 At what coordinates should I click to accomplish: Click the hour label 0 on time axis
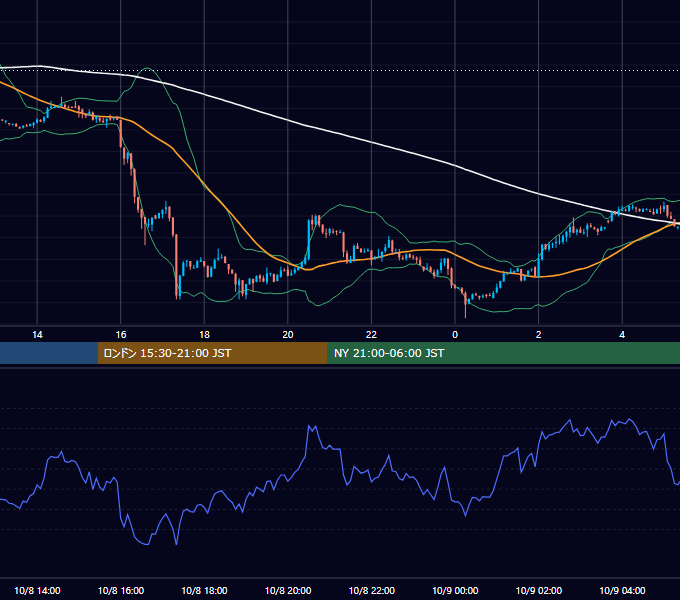(455, 335)
